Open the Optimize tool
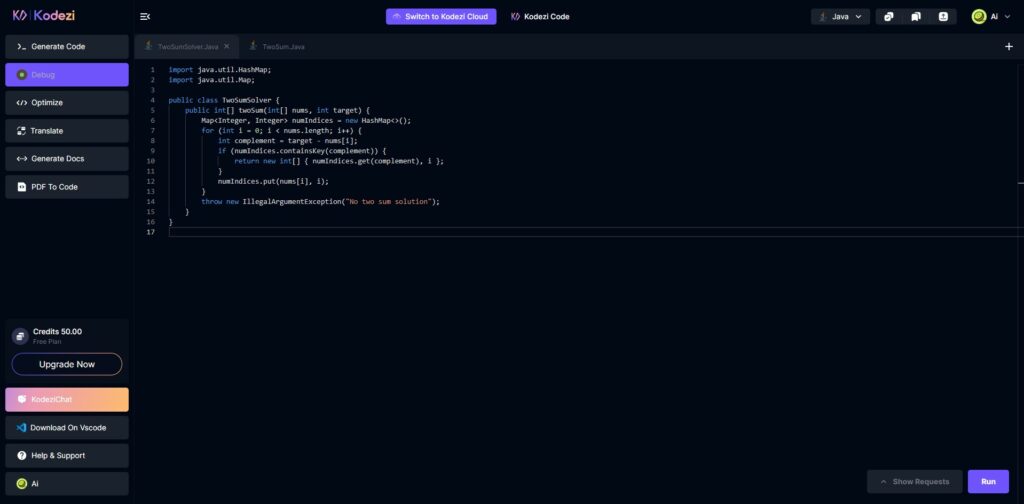Image resolution: width=1024 pixels, height=504 pixels. pyautogui.click(x=67, y=102)
